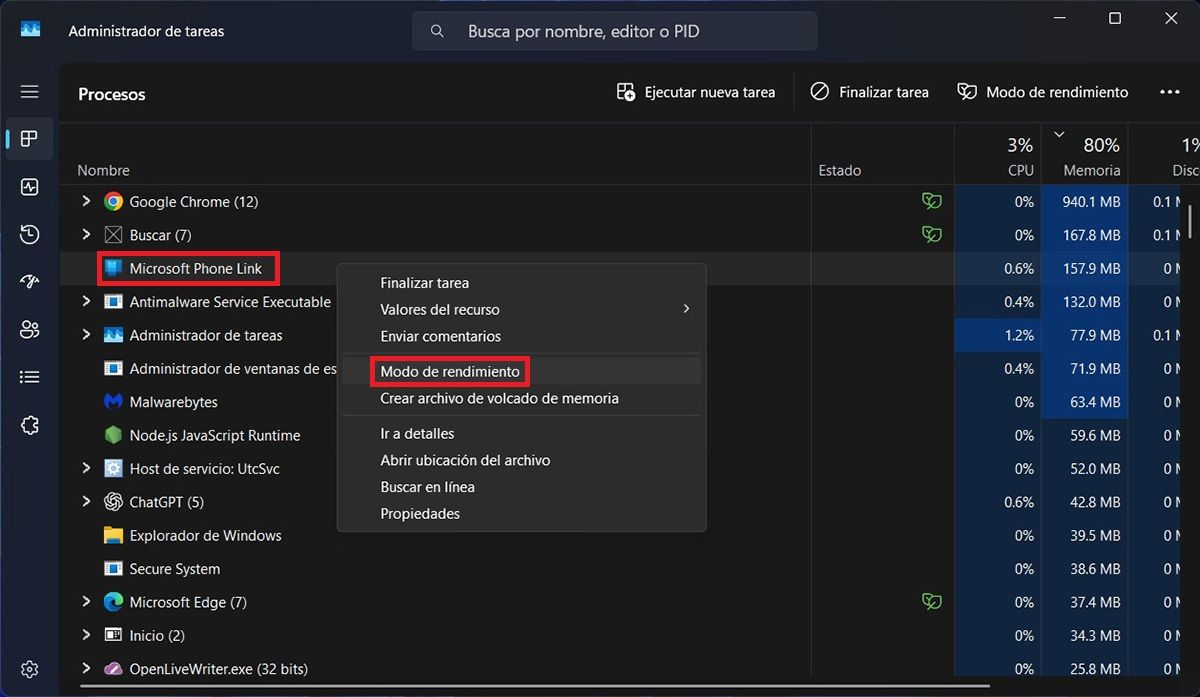Click Ejecutar nueva tarea toolbar button
This screenshot has height=697, width=1200.
click(696, 92)
